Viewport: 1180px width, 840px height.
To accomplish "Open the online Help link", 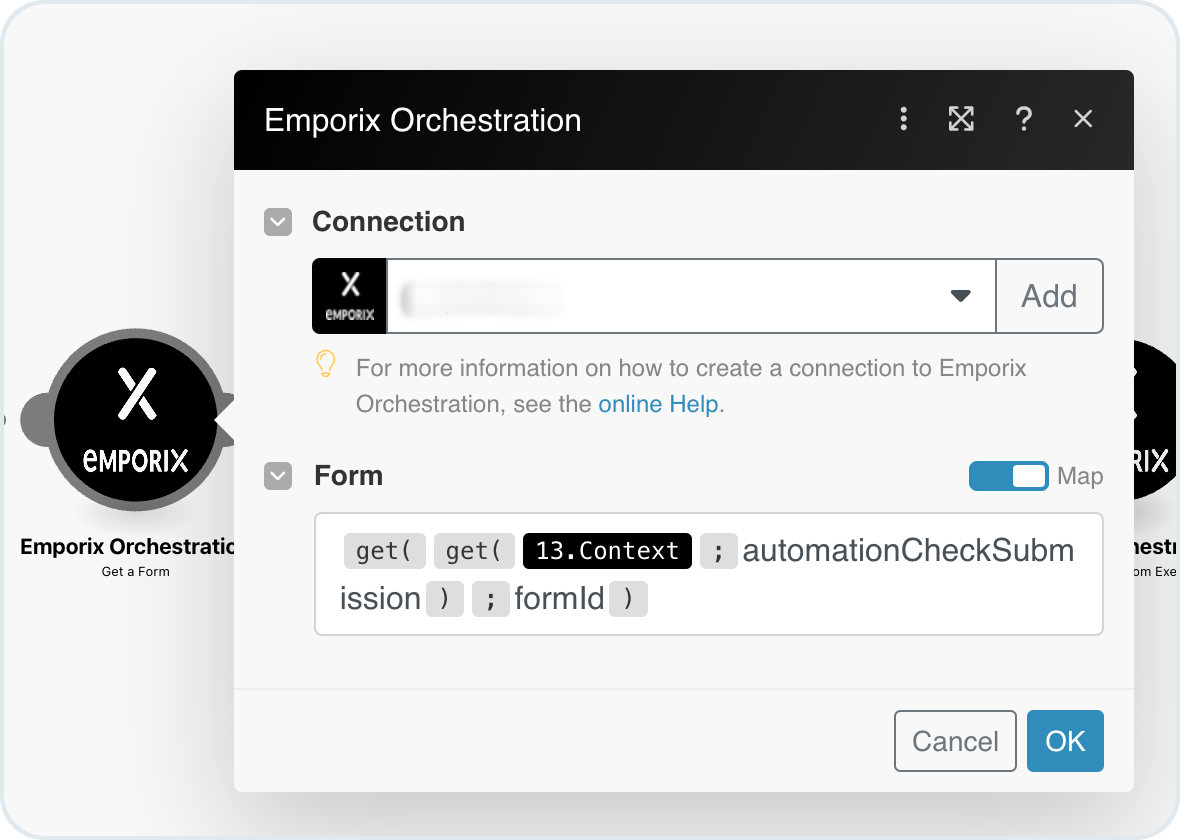I will point(658,404).
